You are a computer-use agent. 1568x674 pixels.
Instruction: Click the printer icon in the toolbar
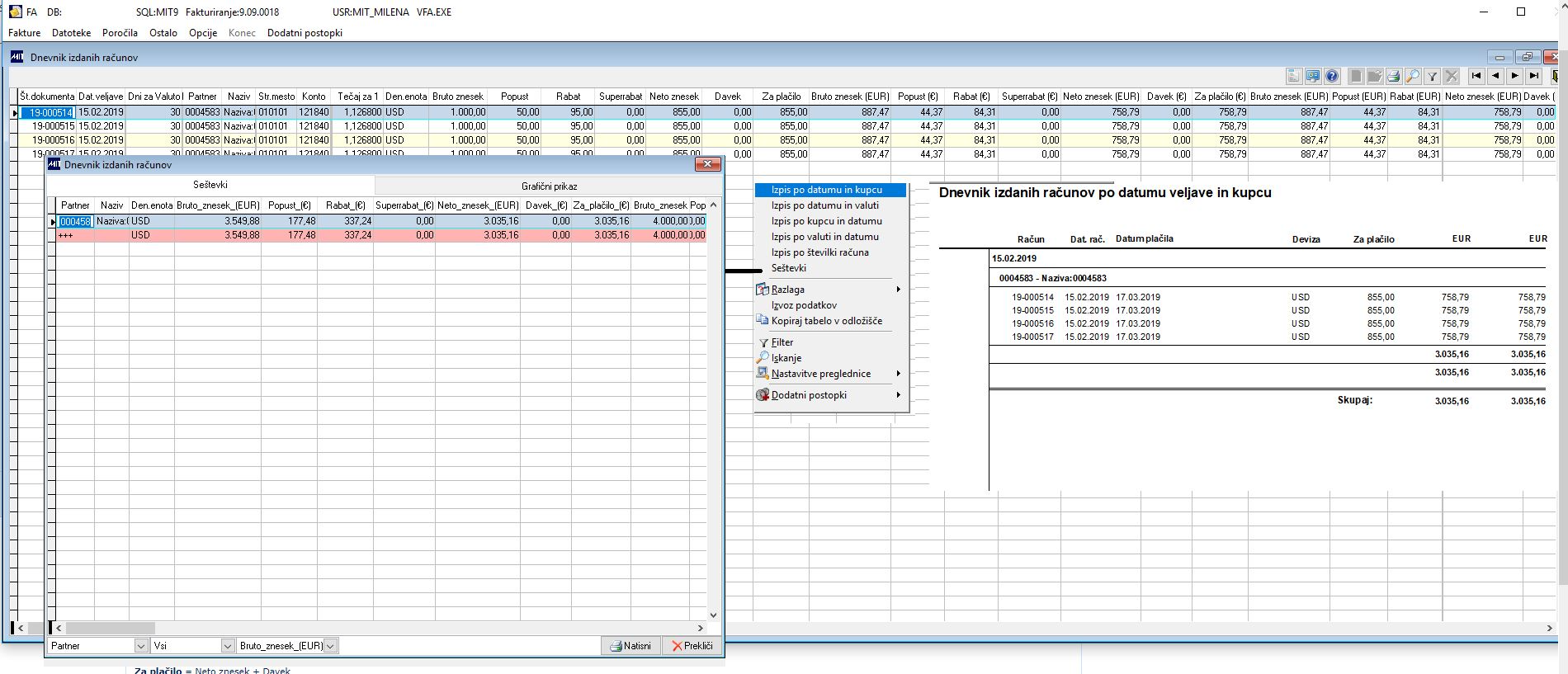pyautogui.click(x=1393, y=76)
